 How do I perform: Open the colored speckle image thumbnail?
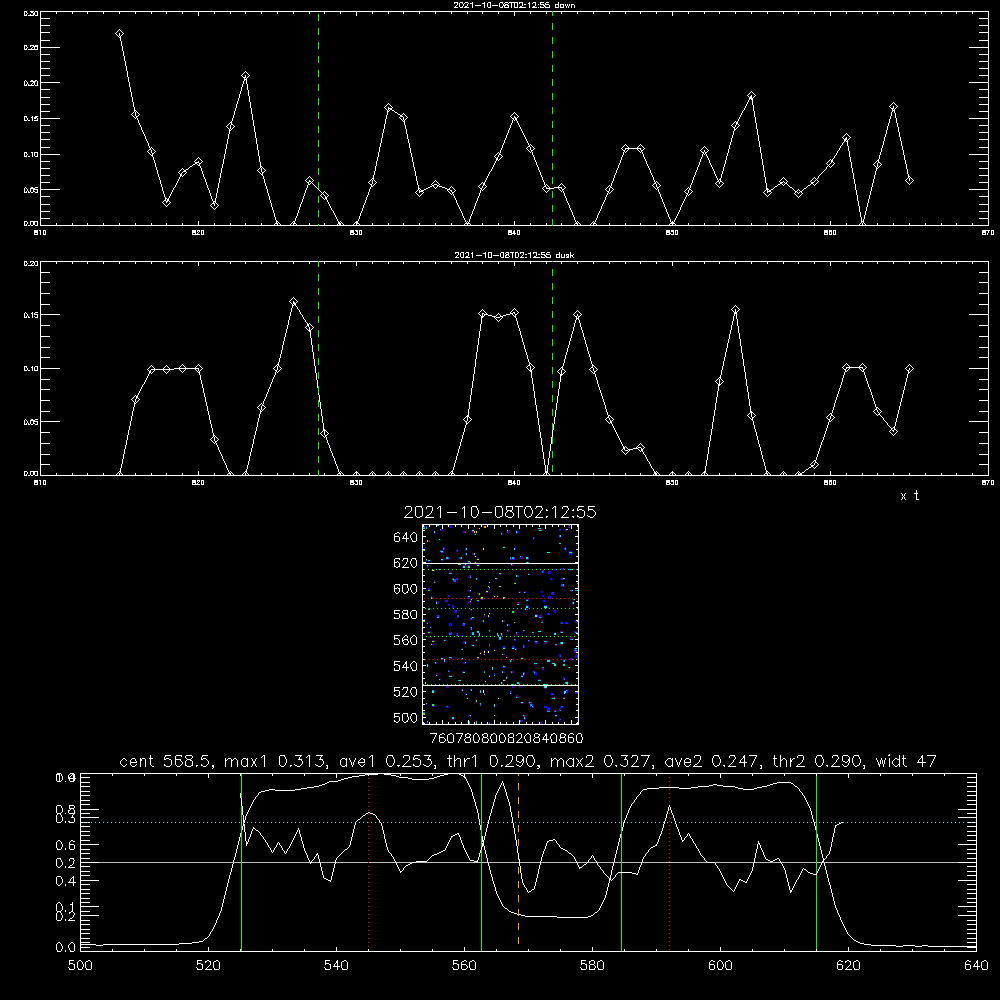coord(501,624)
